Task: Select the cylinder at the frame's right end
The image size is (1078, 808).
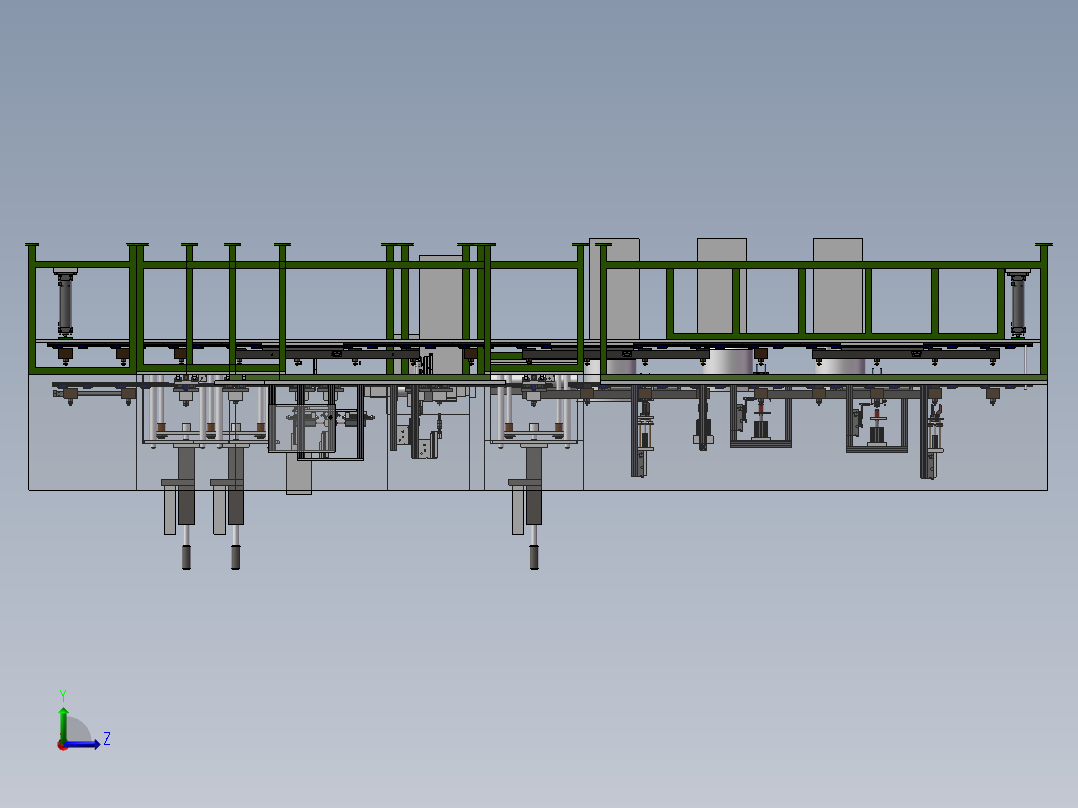Action: click(1018, 304)
